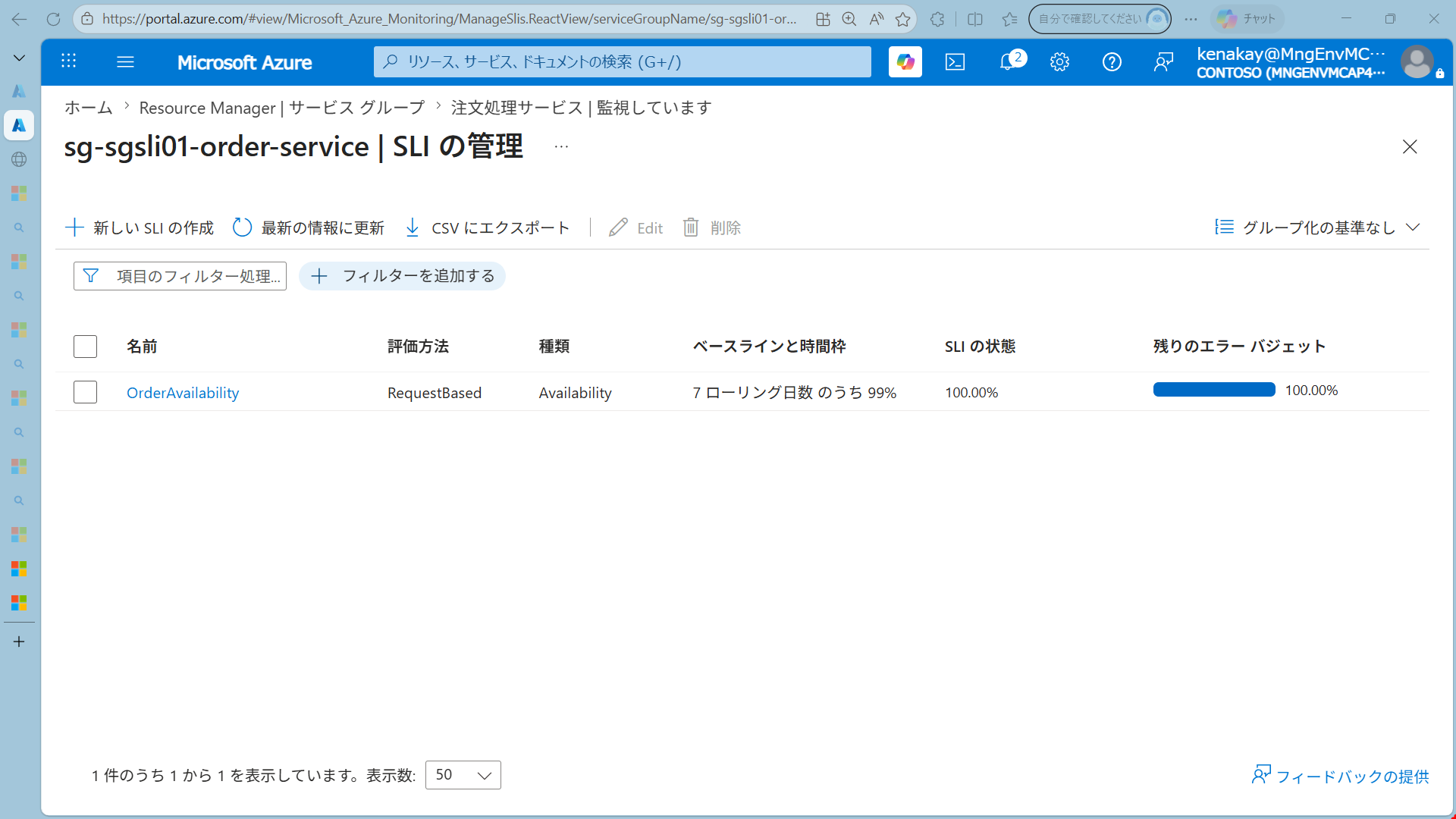Open browser split screen icon

coord(975,19)
